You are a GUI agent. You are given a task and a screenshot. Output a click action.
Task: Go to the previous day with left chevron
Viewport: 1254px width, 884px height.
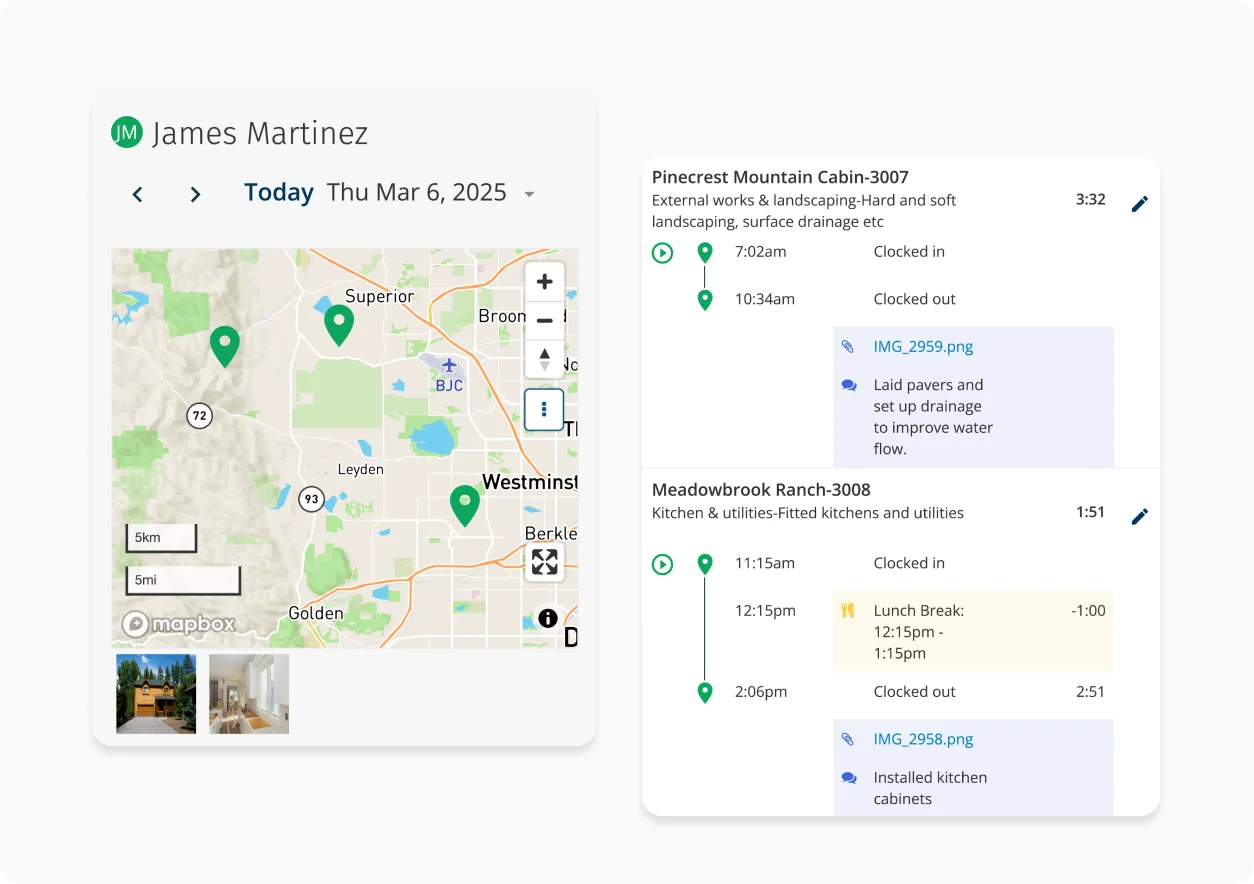(137, 194)
